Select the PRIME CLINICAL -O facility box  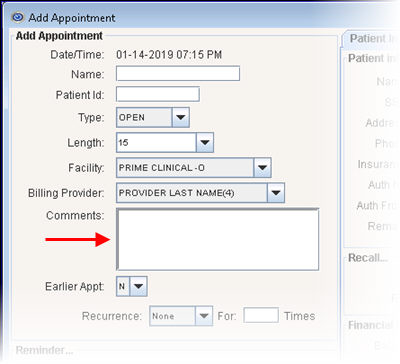[185, 168]
